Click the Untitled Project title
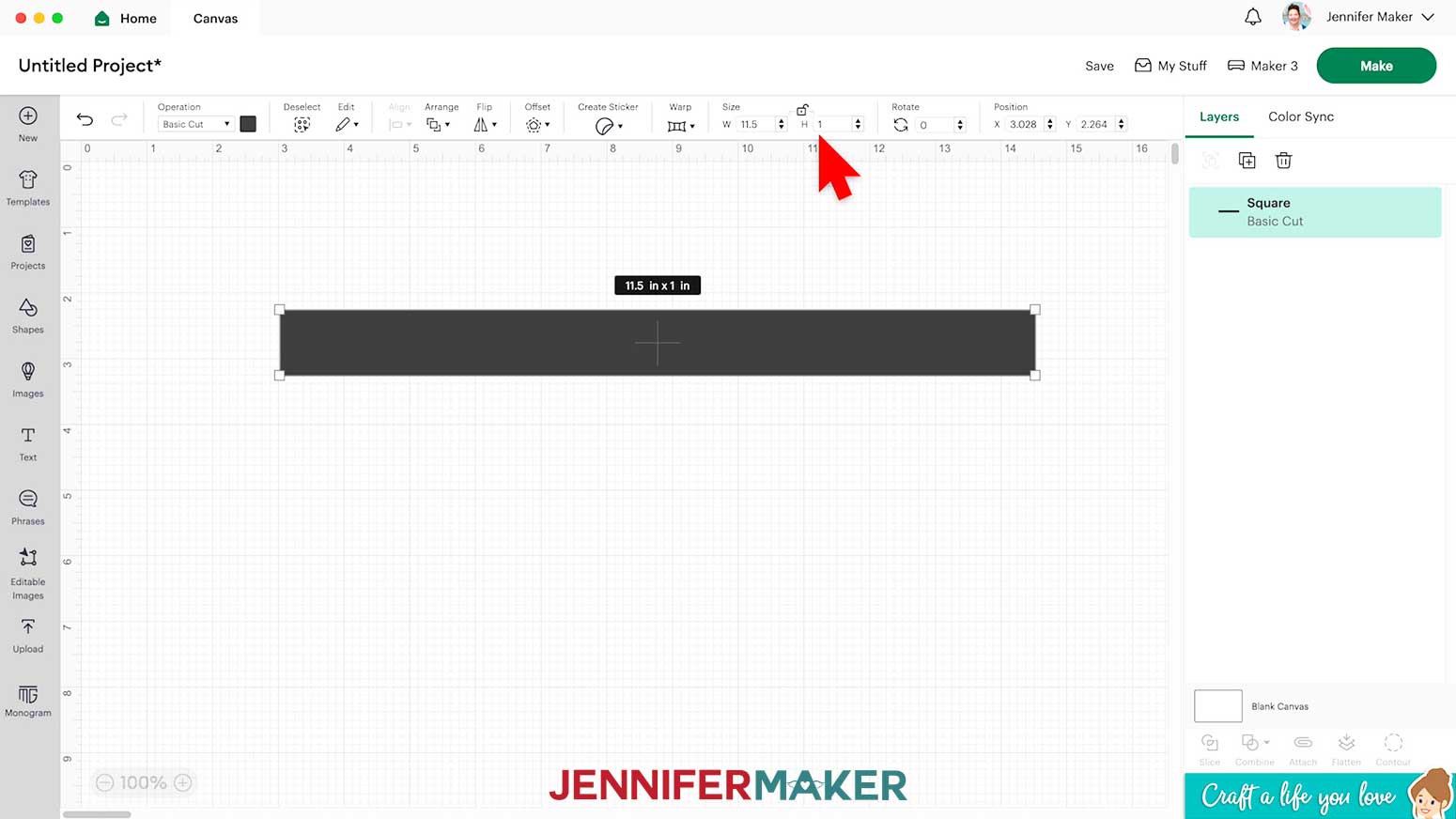Viewport: 1456px width, 819px height. (x=90, y=65)
